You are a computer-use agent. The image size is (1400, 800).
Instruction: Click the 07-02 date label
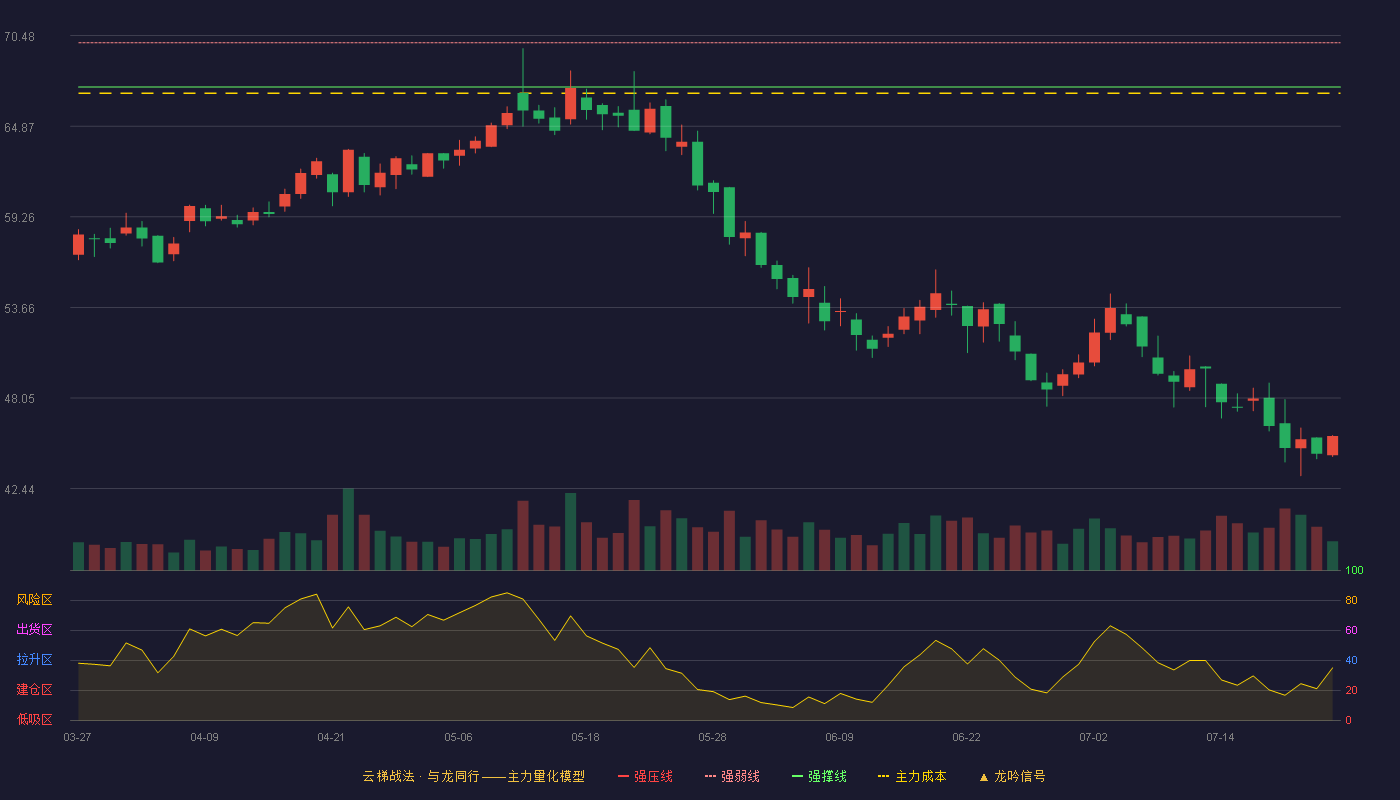click(x=1093, y=737)
